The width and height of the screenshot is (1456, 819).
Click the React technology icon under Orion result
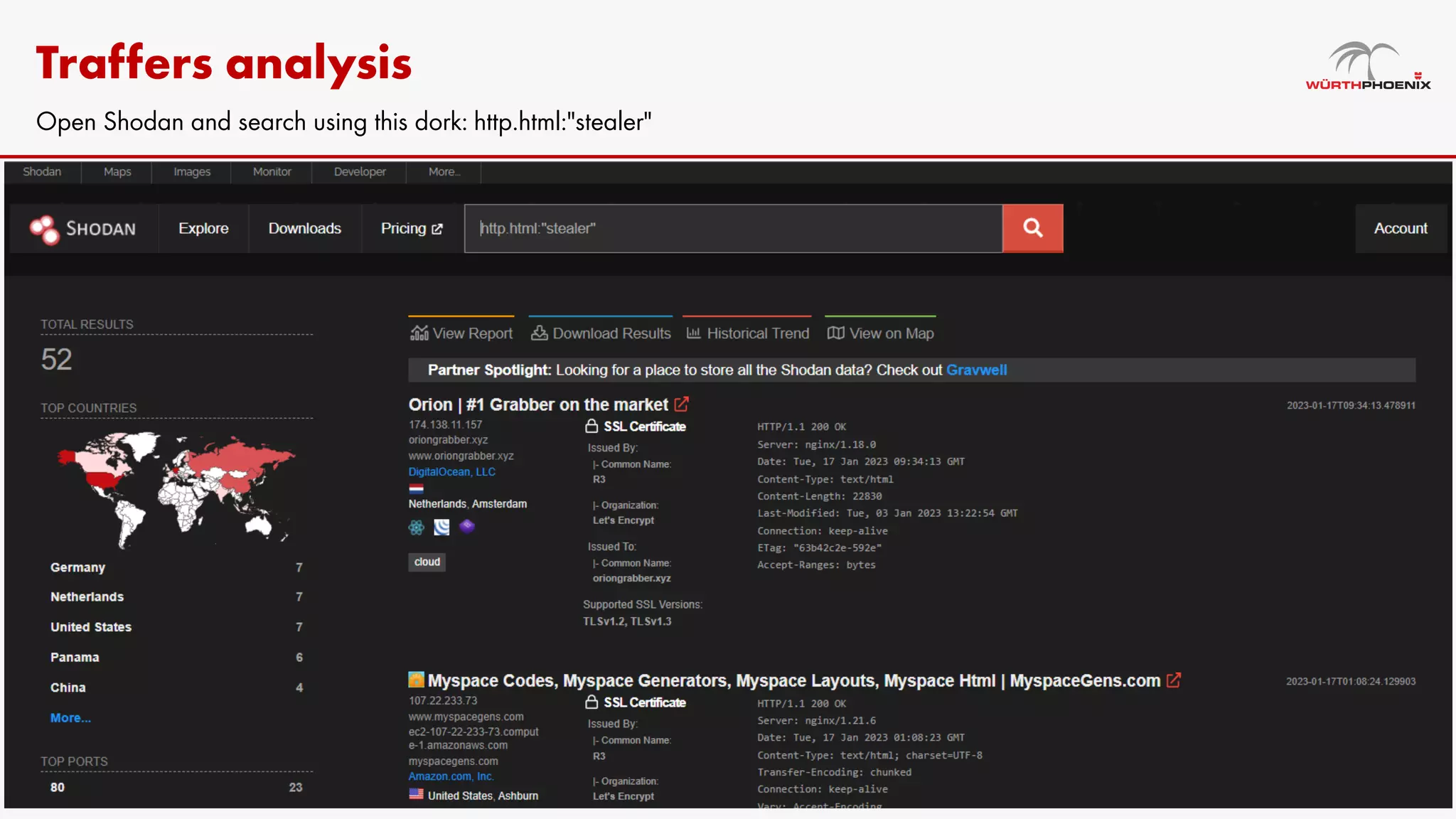[417, 527]
